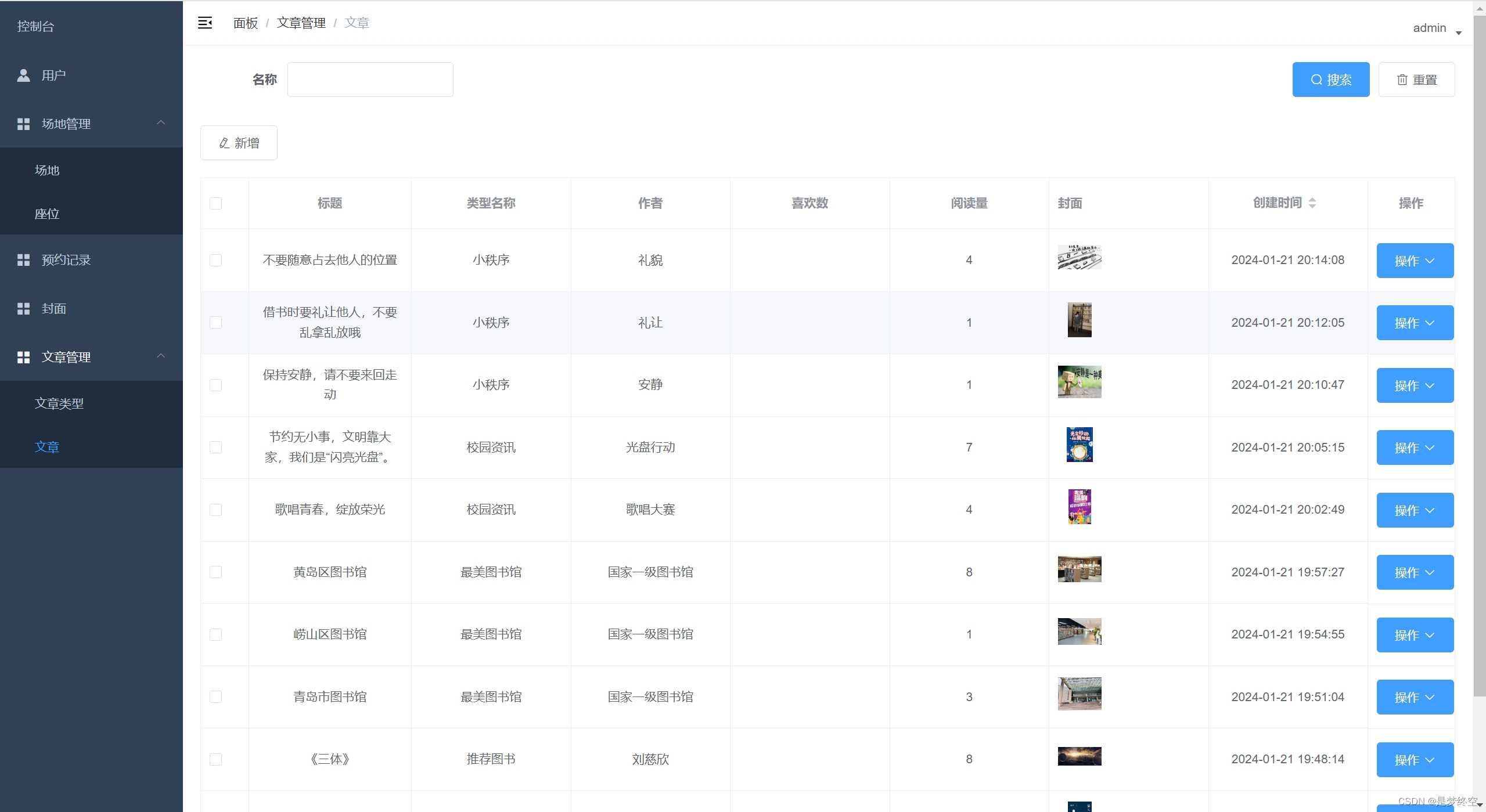1486x812 pixels.
Task: Check the row 不要随意占去他人的位置
Action: point(215,260)
